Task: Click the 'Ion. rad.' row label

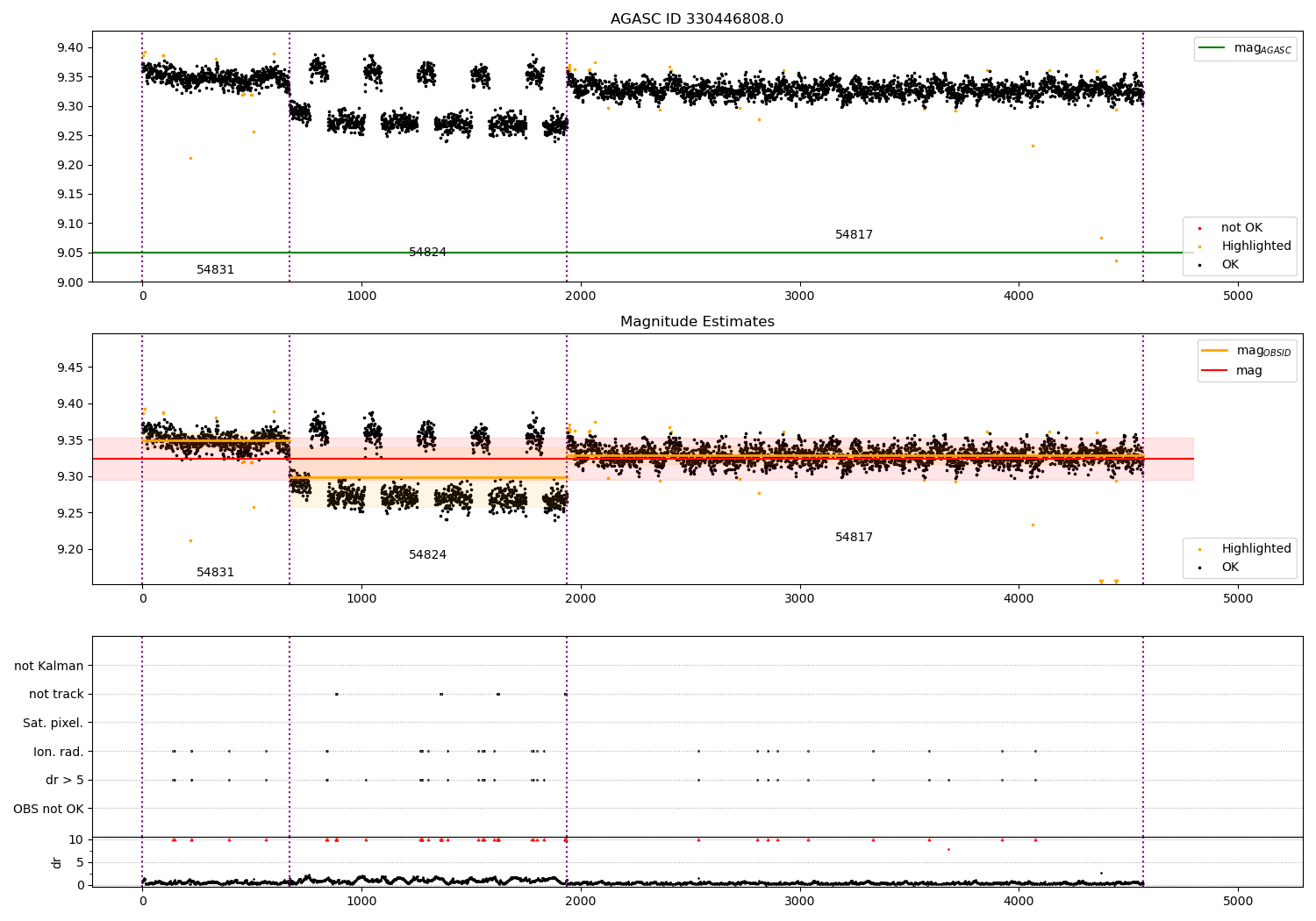Action: [59, 752]
